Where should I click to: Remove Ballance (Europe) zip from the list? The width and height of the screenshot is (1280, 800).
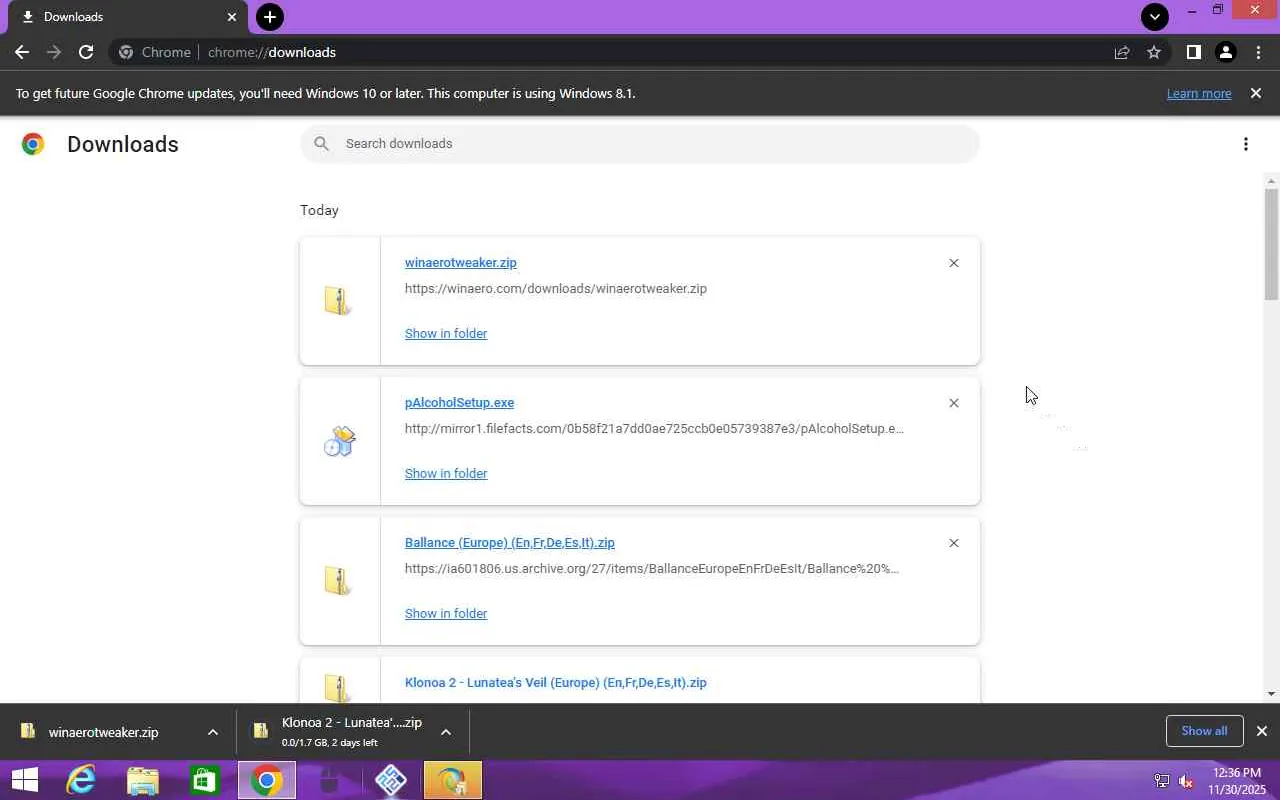953,543
